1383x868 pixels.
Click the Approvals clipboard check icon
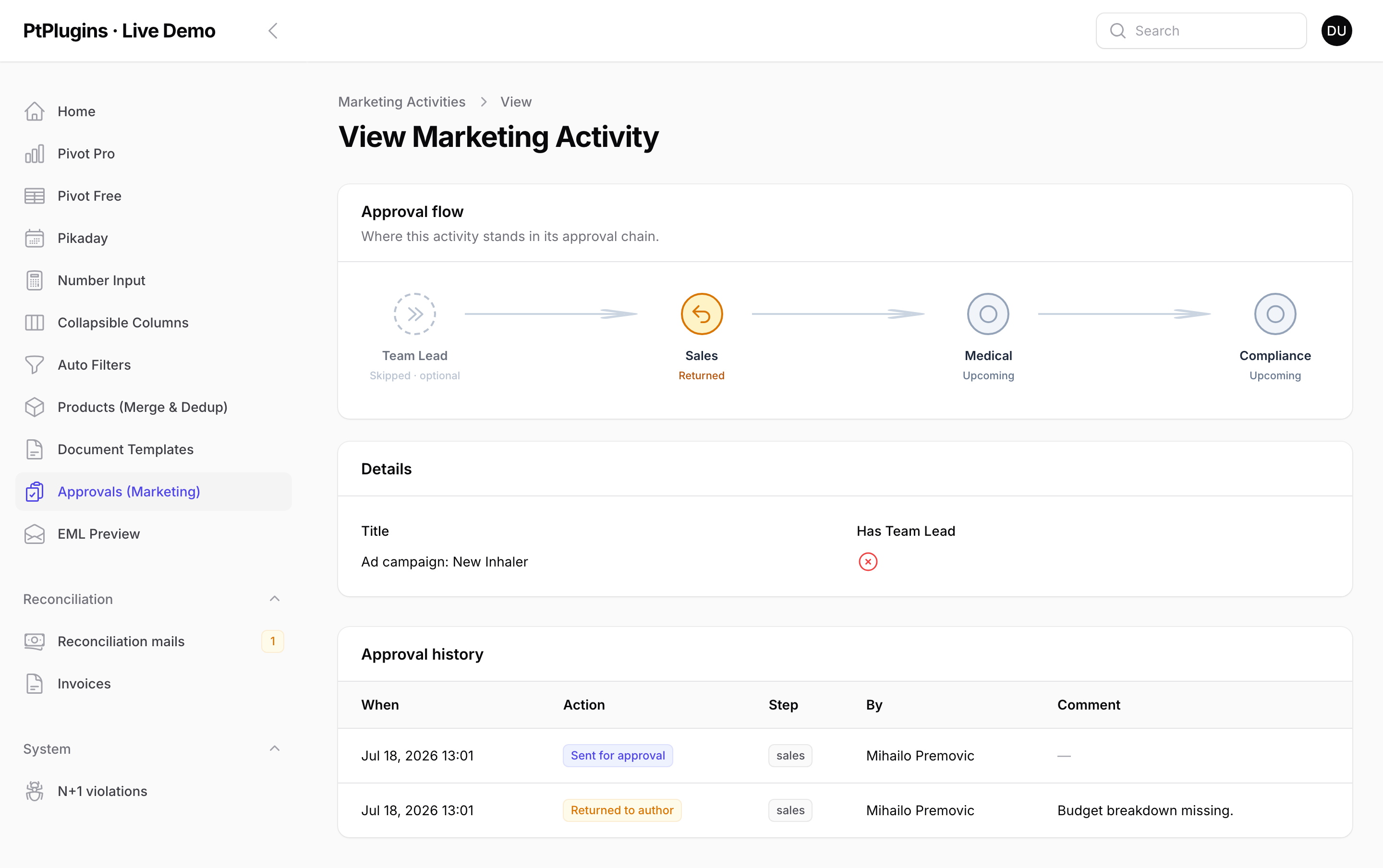pyautogui.click(x=35, y=492)
